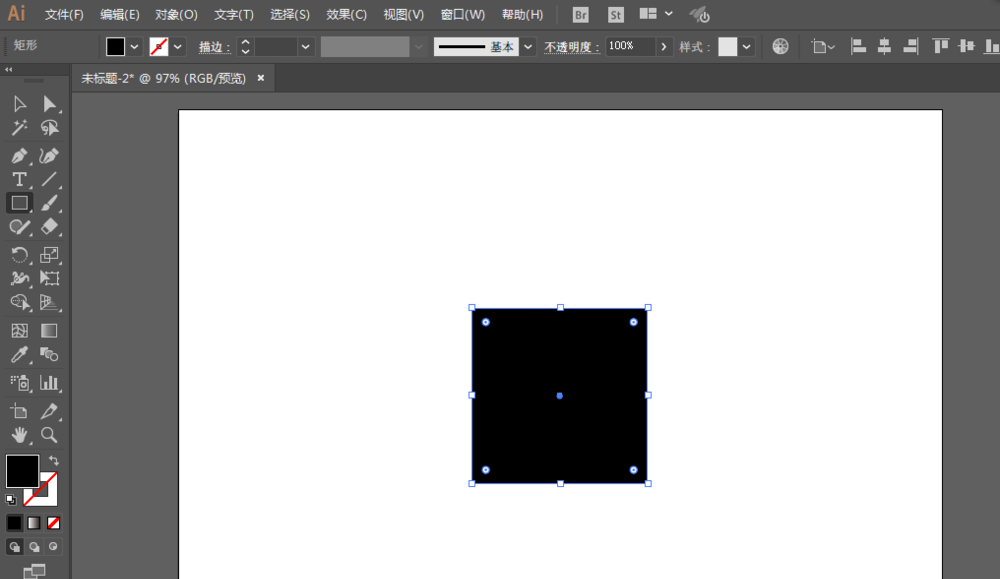This screenshot has width=1000, height=579.
Task: Click the large black fill swatch in toolbox
Action: tap(22, 471)
